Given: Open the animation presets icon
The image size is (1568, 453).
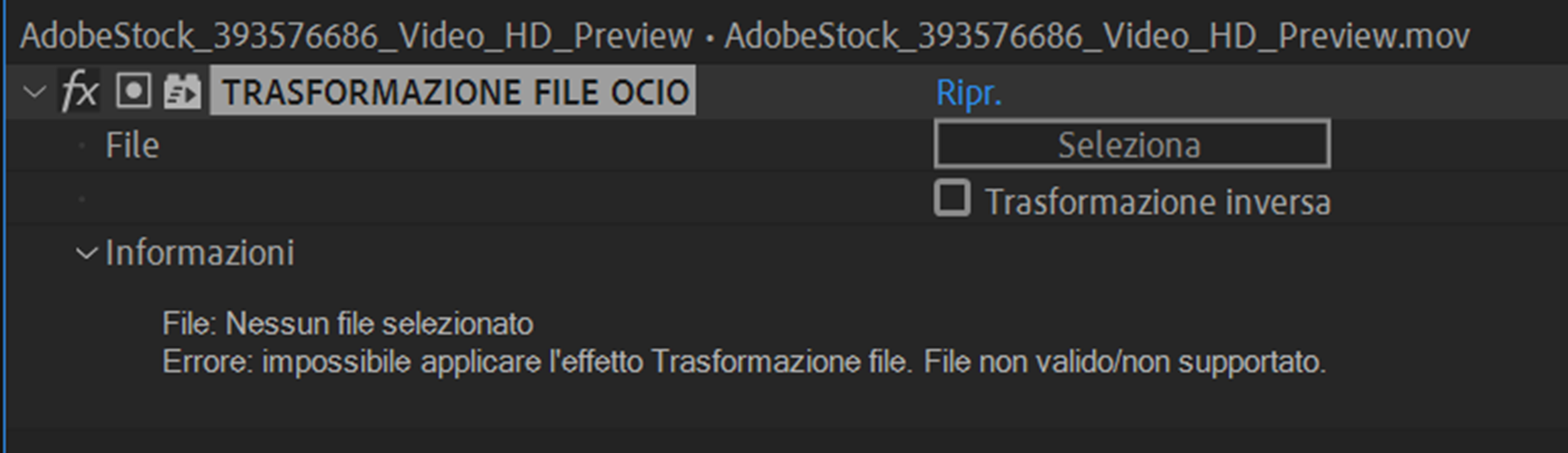Looking at the screenshot, I should coord(182,91).
